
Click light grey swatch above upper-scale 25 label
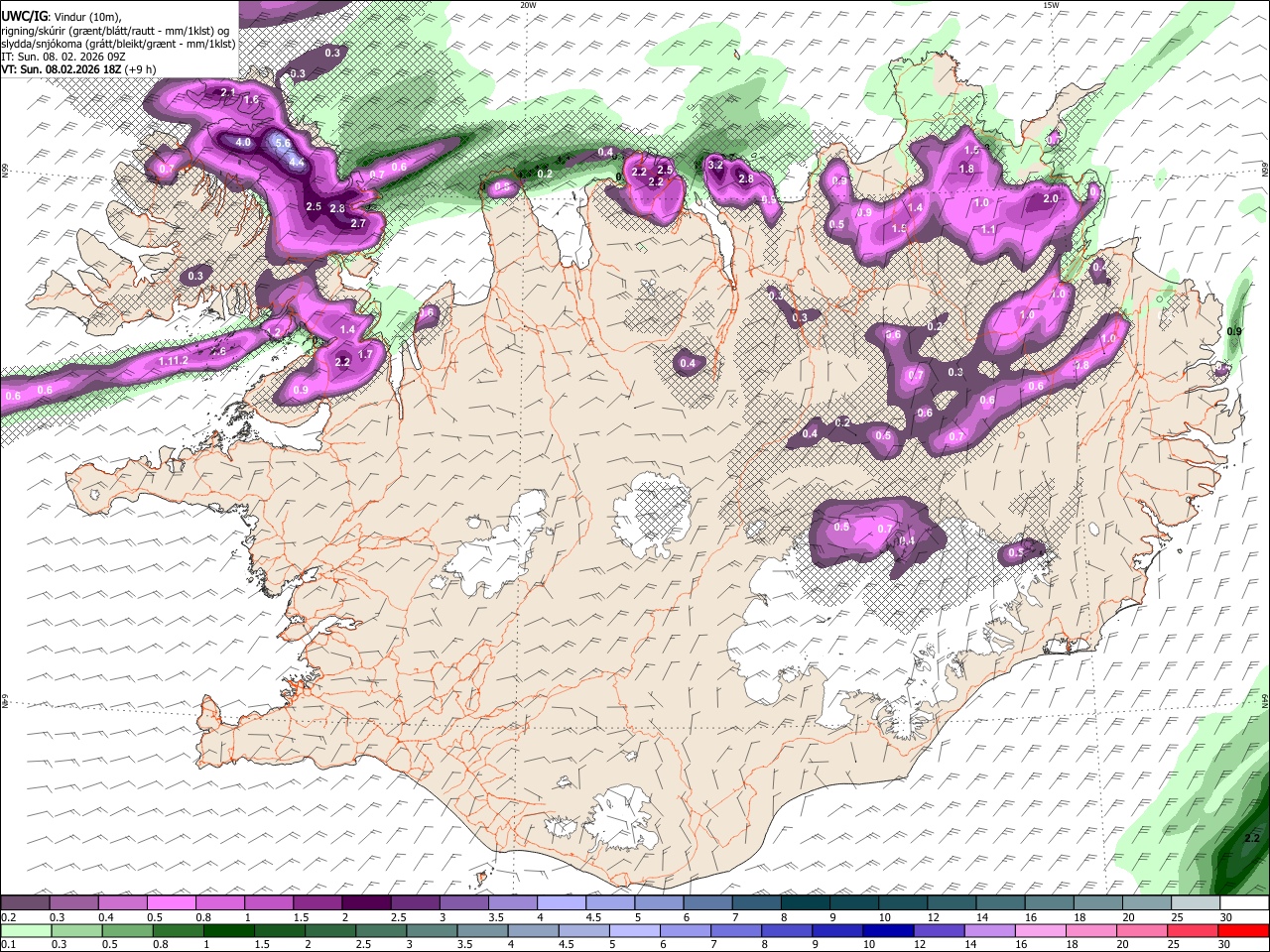[1195, 903]
